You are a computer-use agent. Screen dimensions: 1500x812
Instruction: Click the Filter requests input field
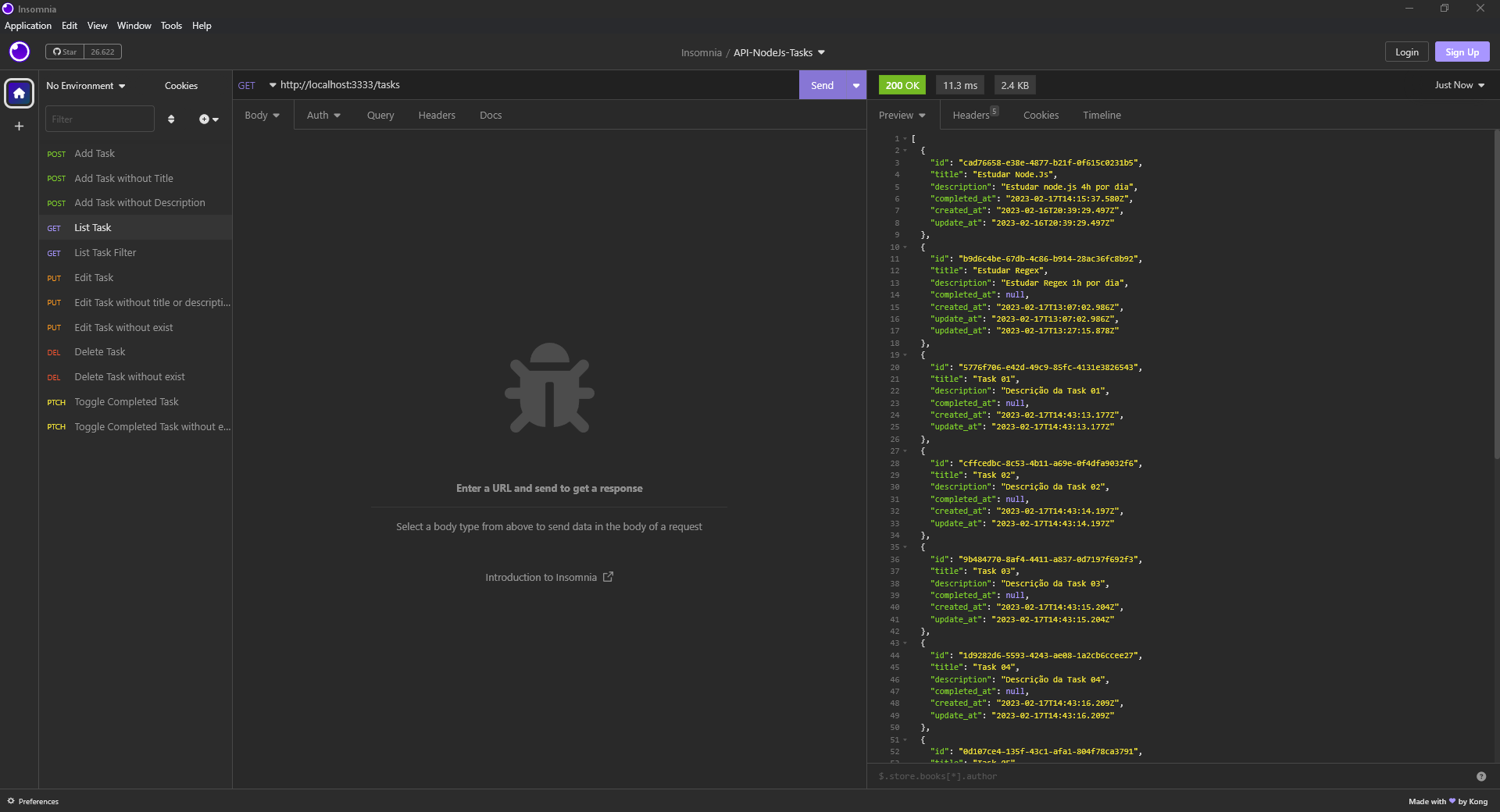point(100,119)
